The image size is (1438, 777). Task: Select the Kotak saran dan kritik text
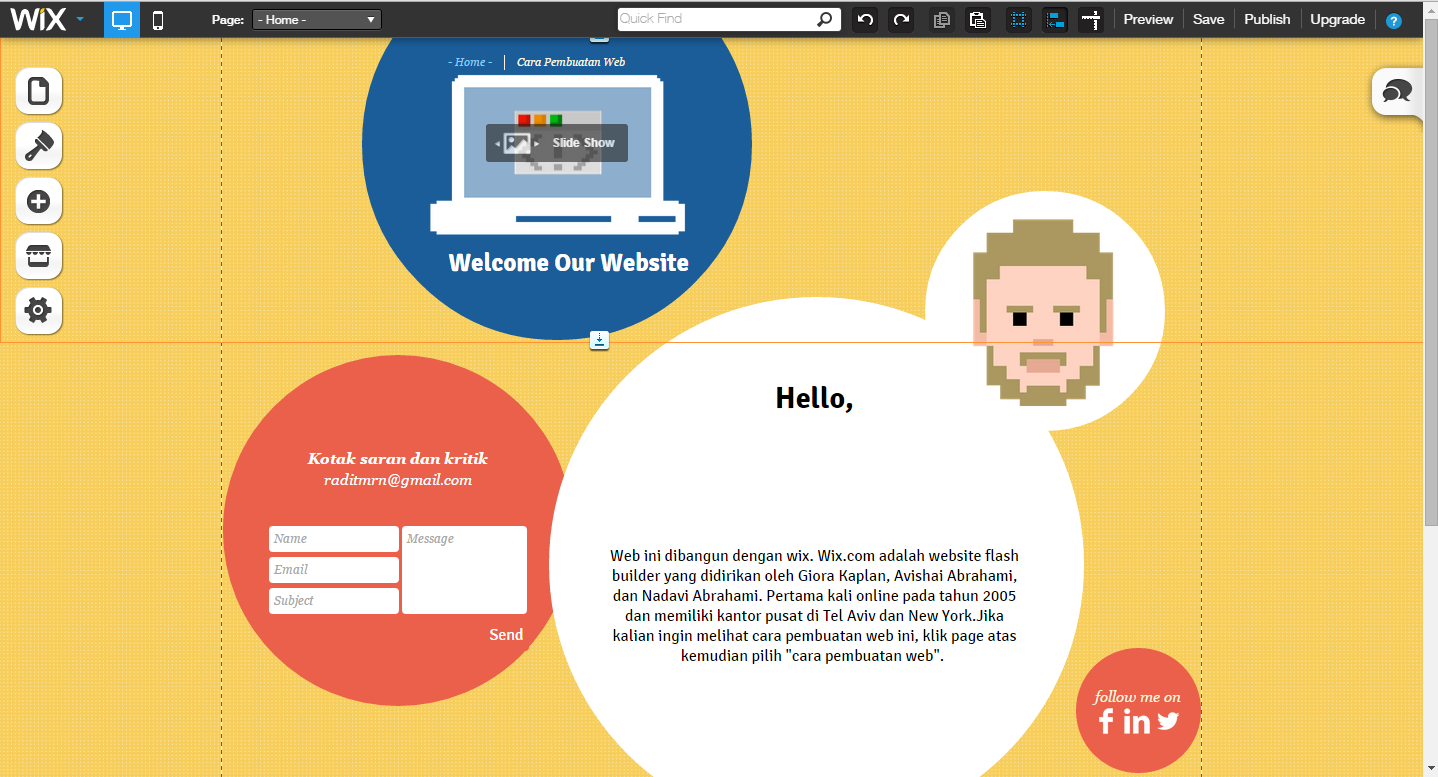tap(397, 459)
